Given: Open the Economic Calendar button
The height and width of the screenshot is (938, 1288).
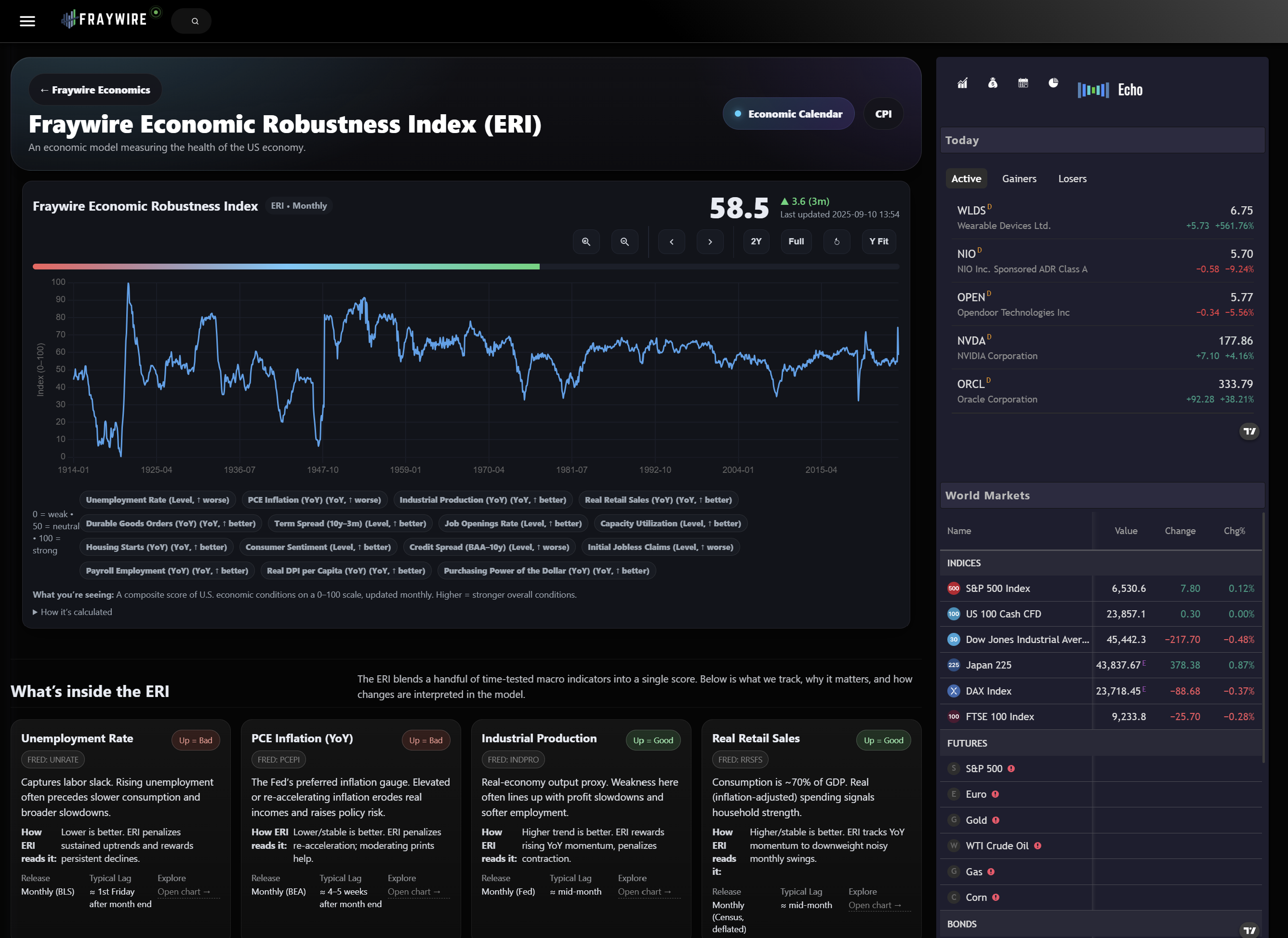Looking at the screenshot, I should 788,114.
